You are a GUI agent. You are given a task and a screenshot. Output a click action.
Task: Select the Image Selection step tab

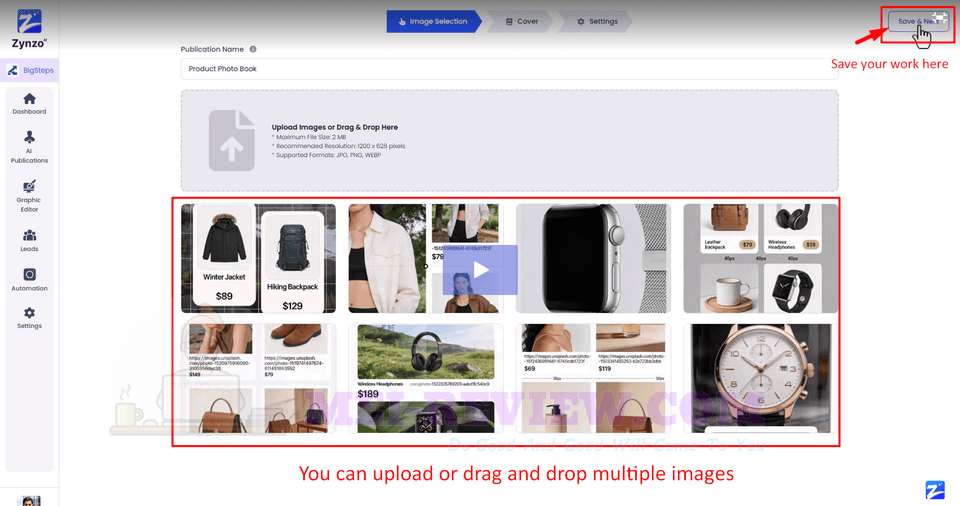433,21
